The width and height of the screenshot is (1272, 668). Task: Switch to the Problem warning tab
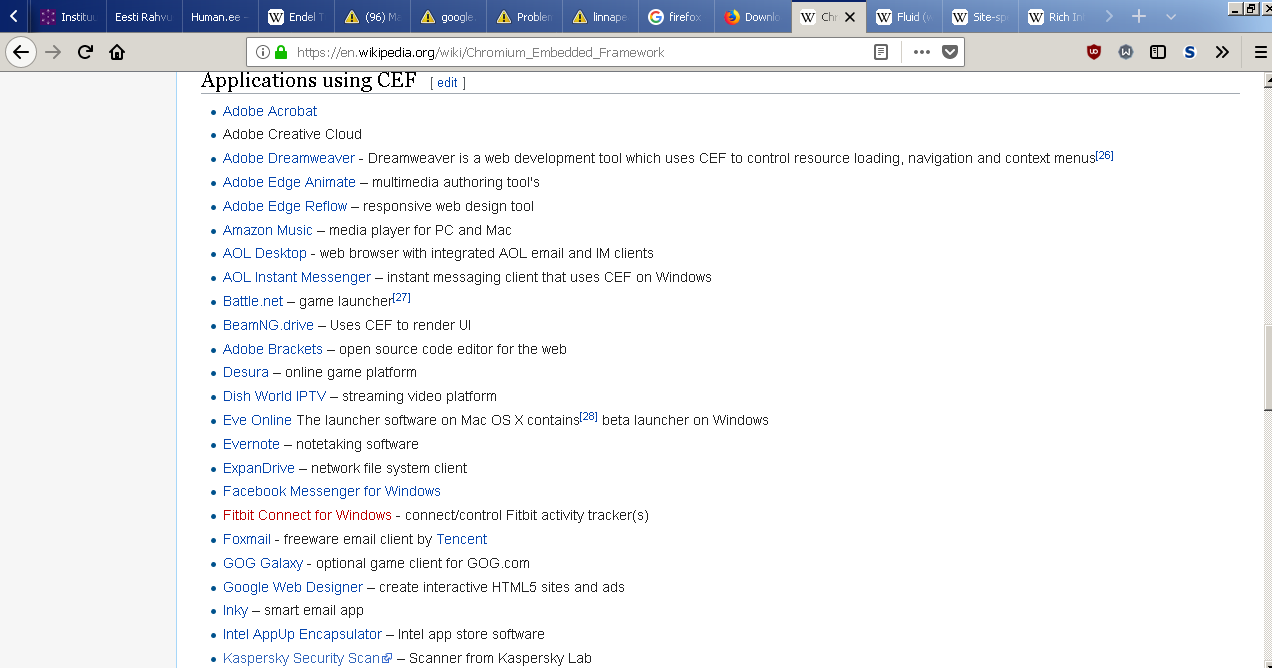524,17
